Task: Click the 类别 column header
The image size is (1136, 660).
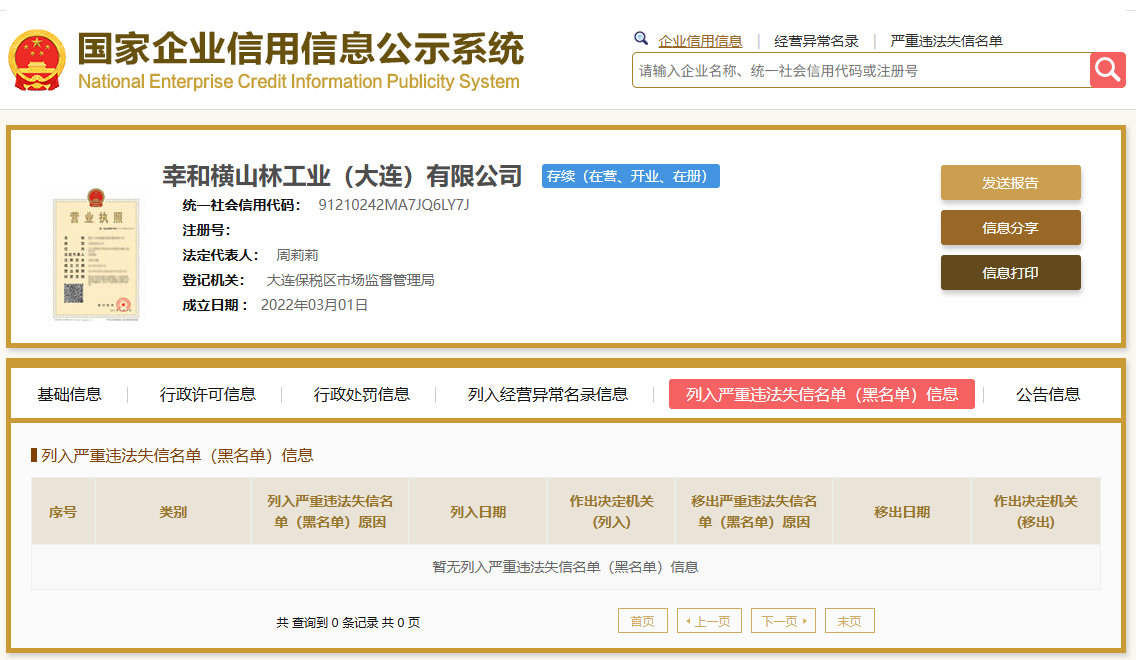Action: coord(173,511)
